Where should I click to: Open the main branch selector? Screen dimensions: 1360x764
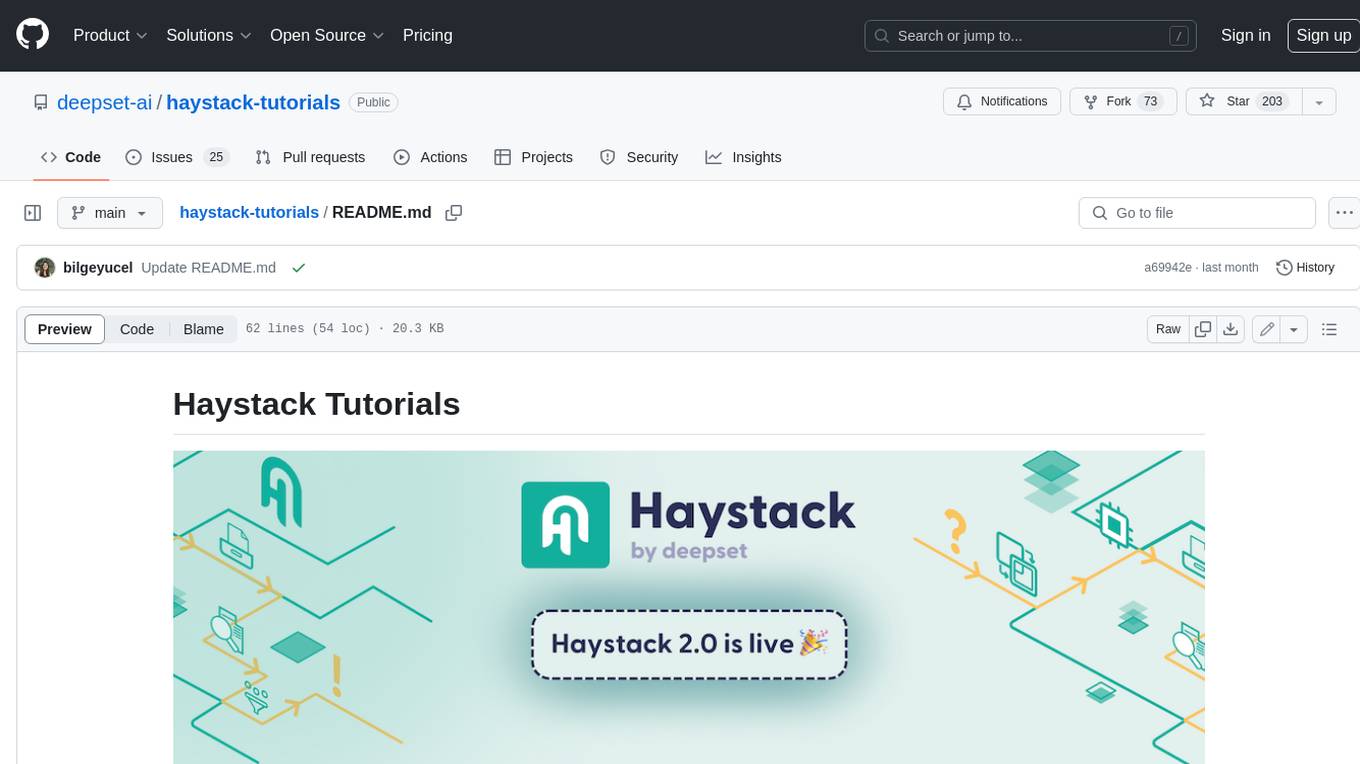tap(110, 213)
